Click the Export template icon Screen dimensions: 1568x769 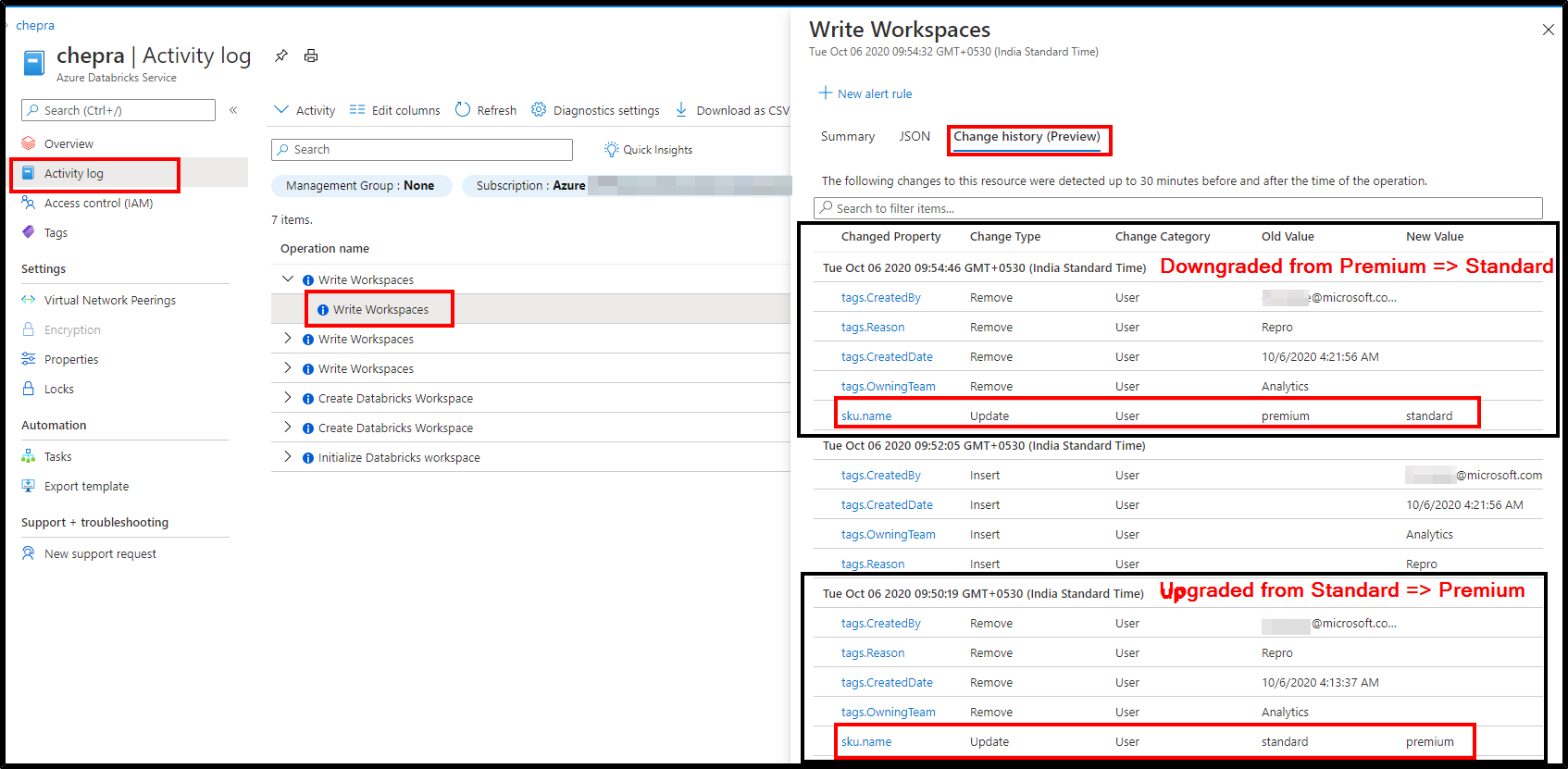tap(29, 486)
